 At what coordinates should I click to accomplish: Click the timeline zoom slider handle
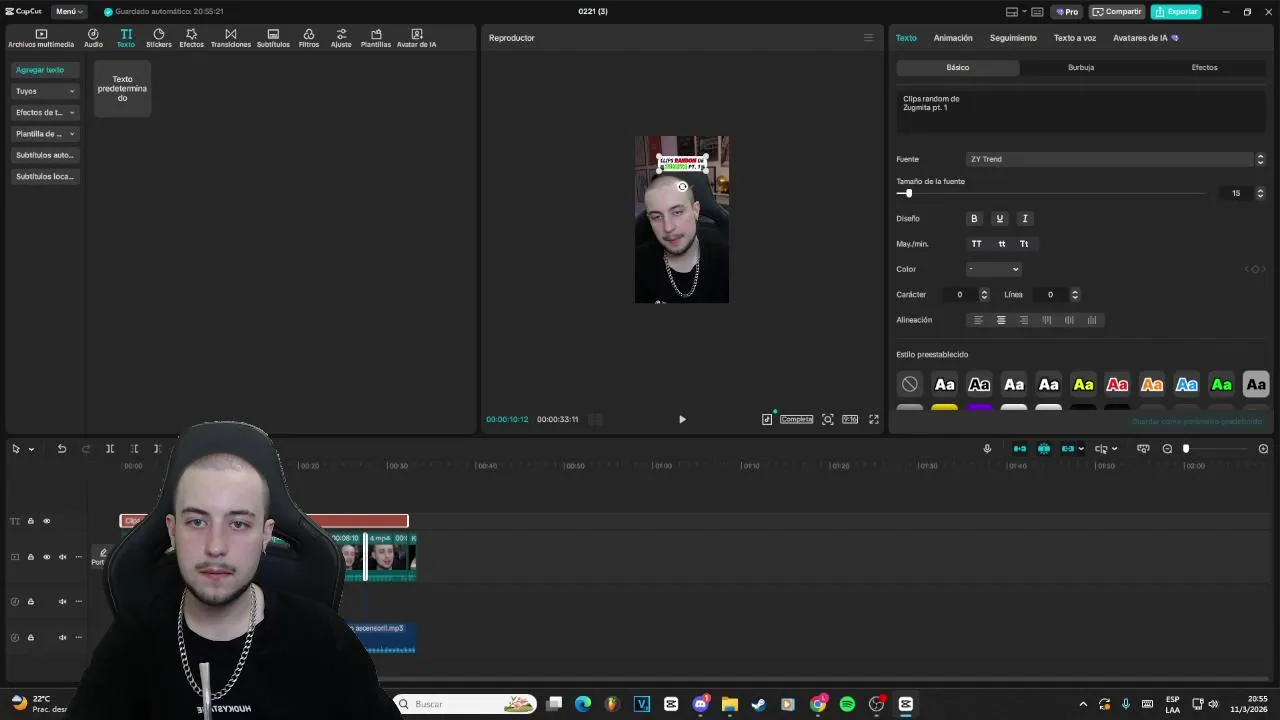[1186, 449]
